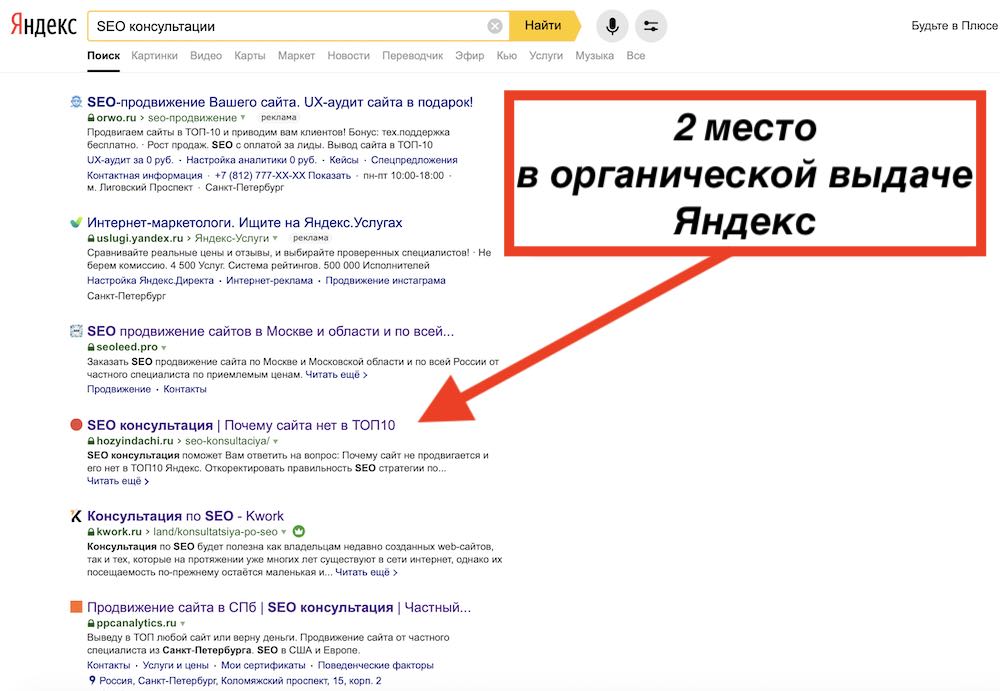
Task: Click the seo-konsultaciya/ URL path
Action: 227,441
